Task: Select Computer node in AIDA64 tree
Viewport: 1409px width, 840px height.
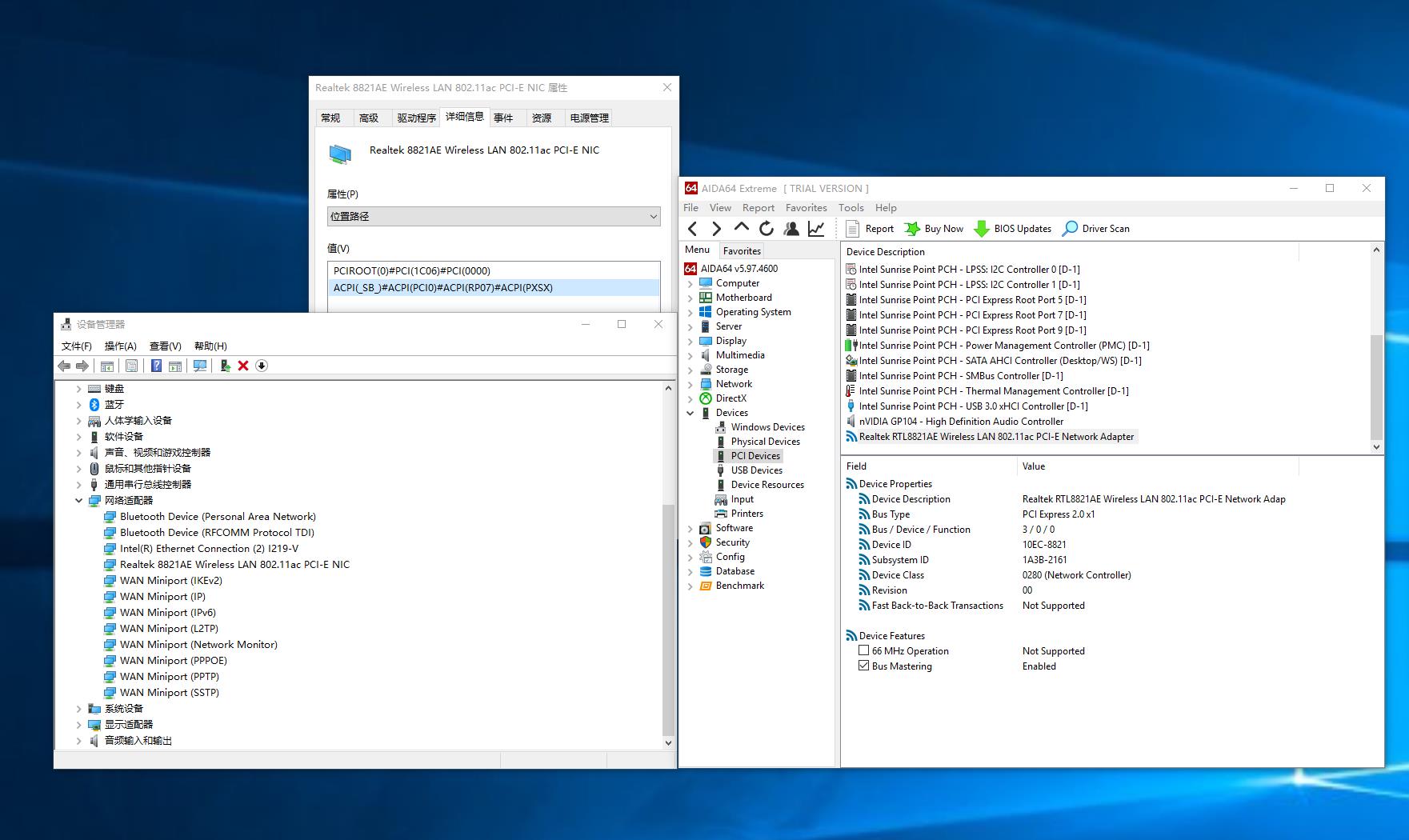Action: pyautogui.click(x=737, y=283)
